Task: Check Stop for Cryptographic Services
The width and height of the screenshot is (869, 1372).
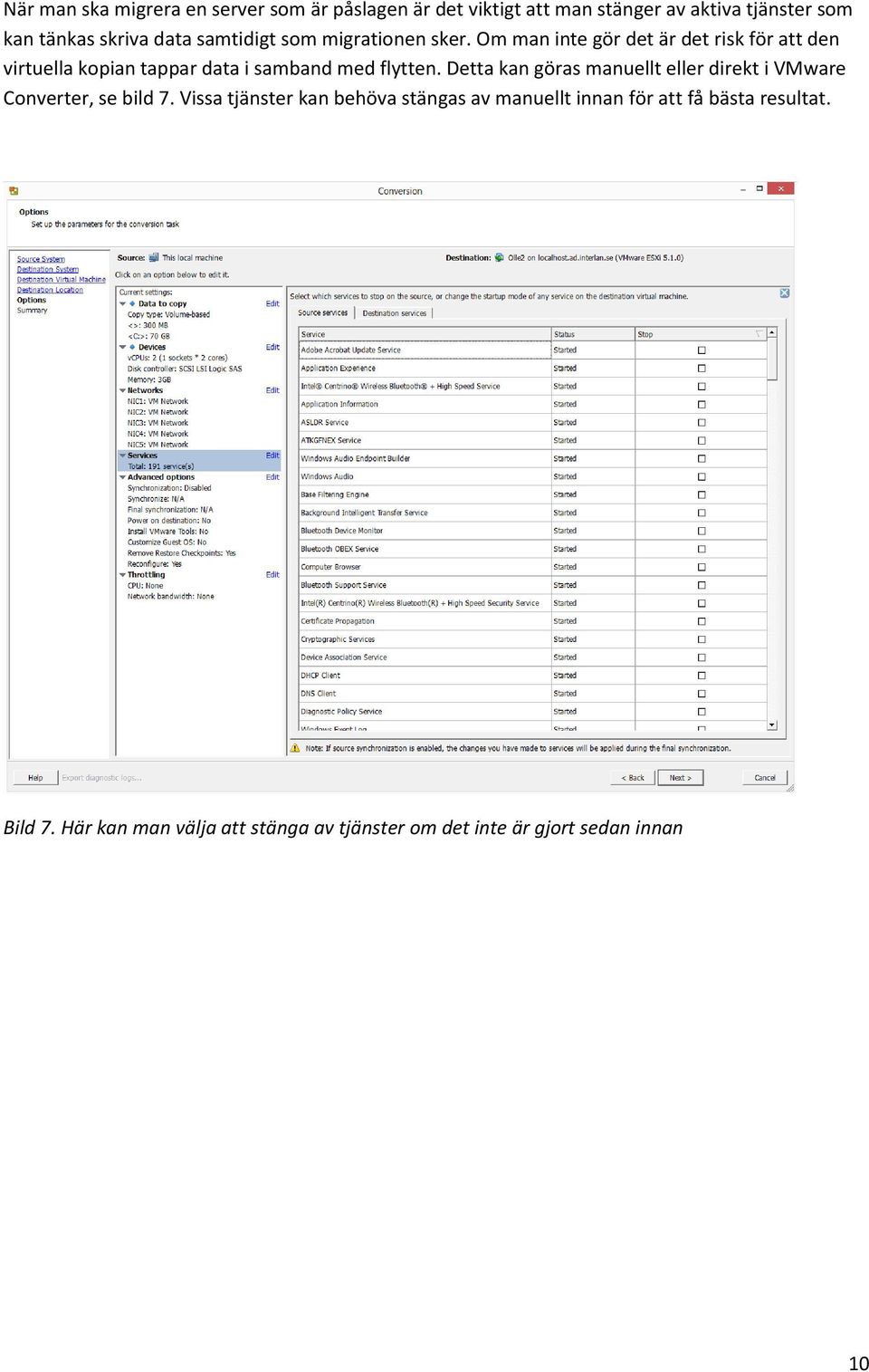Action: pos(702,640)
